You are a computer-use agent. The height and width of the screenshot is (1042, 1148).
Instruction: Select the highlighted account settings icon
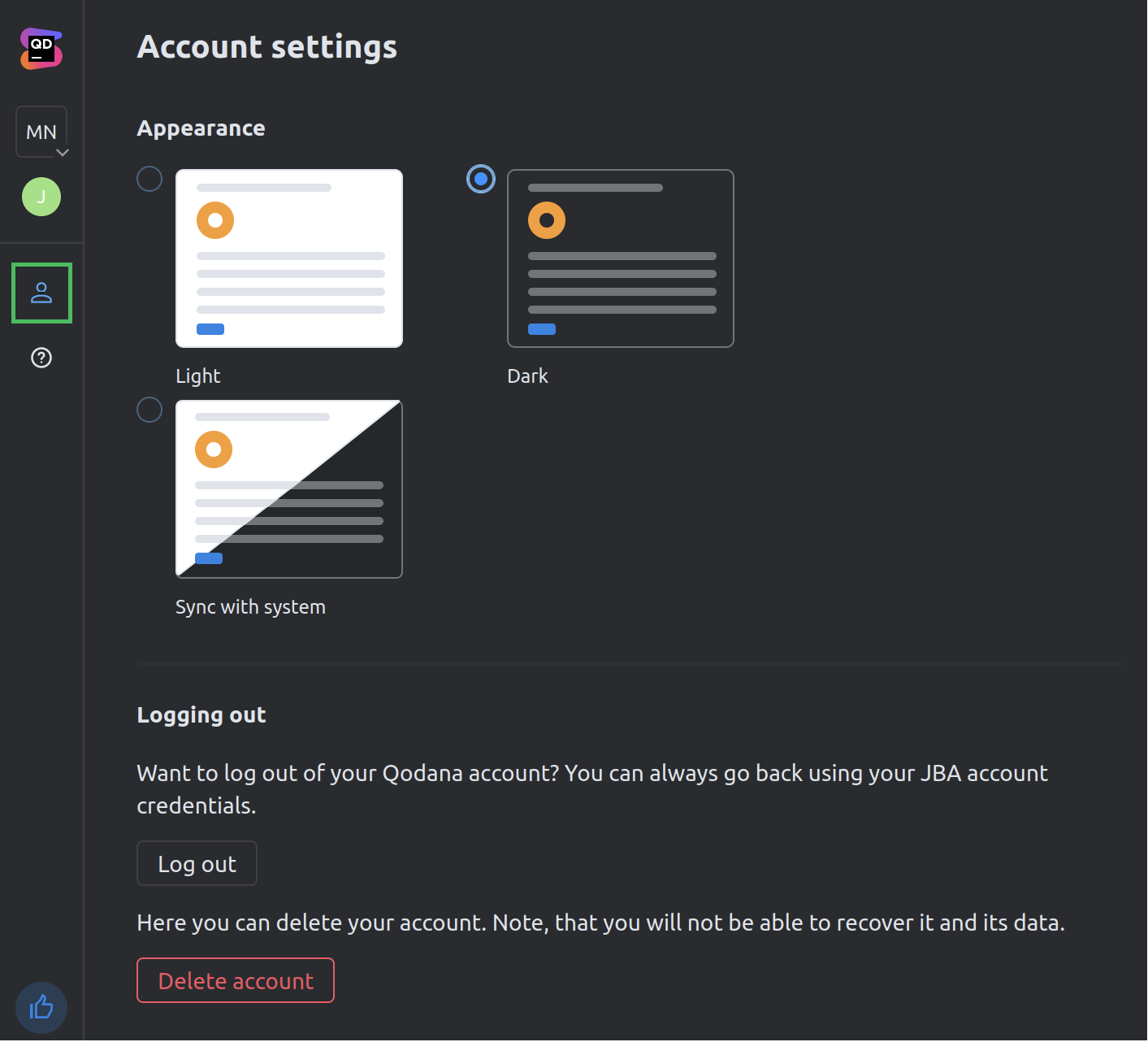41,293
